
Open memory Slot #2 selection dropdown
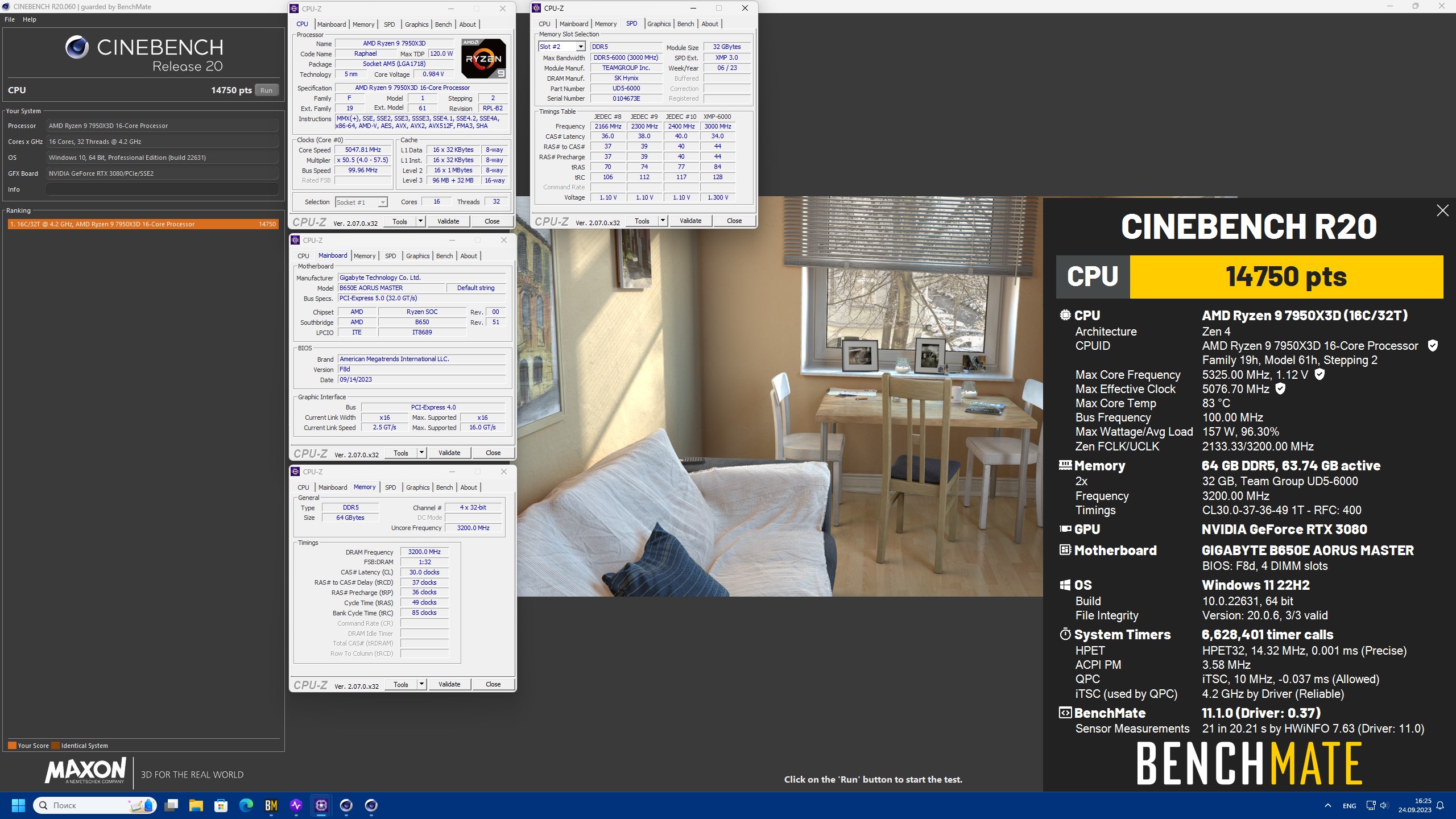click(581, 47)
